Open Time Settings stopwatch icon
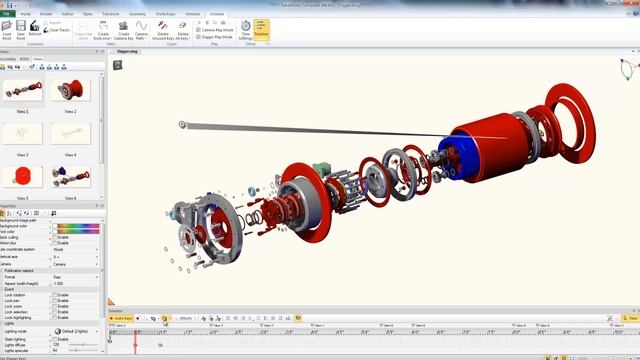Screen dimensions: 640x360 tap(245, 26)
